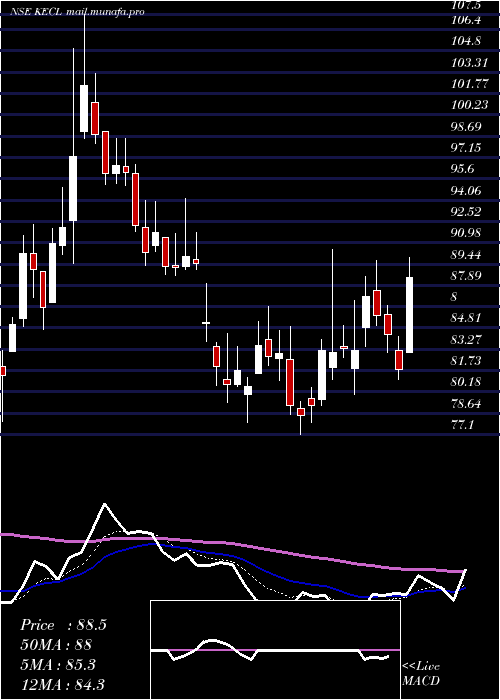Select the 80.18 price axis label
Image resolution: width=500 pixels, height=700 pixels.
466,382
